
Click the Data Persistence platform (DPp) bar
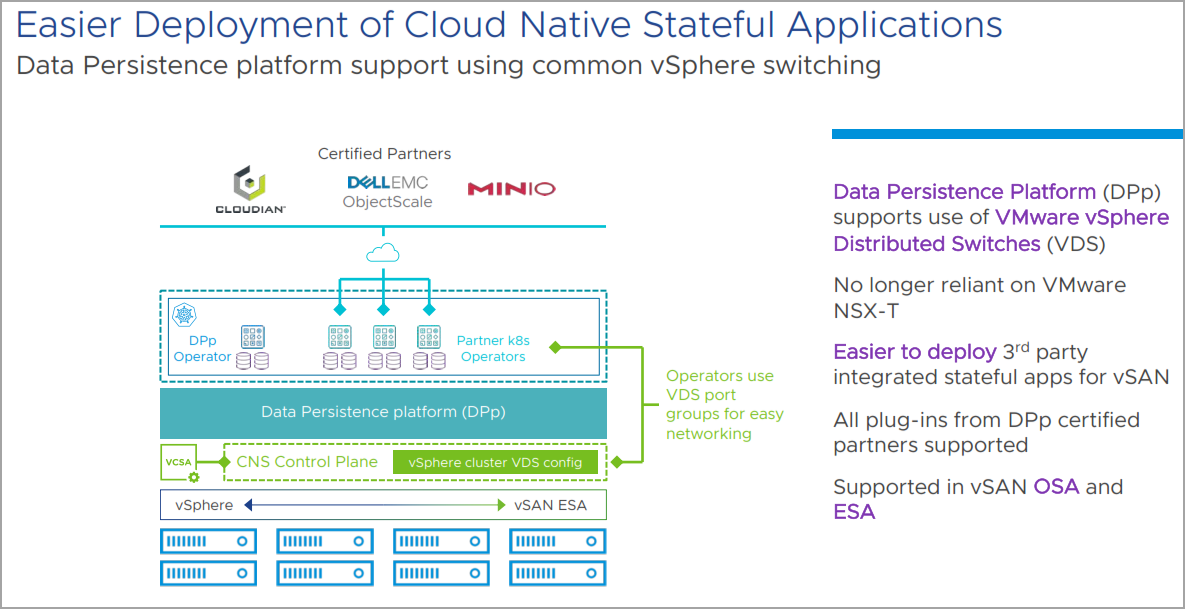point(383,412)
